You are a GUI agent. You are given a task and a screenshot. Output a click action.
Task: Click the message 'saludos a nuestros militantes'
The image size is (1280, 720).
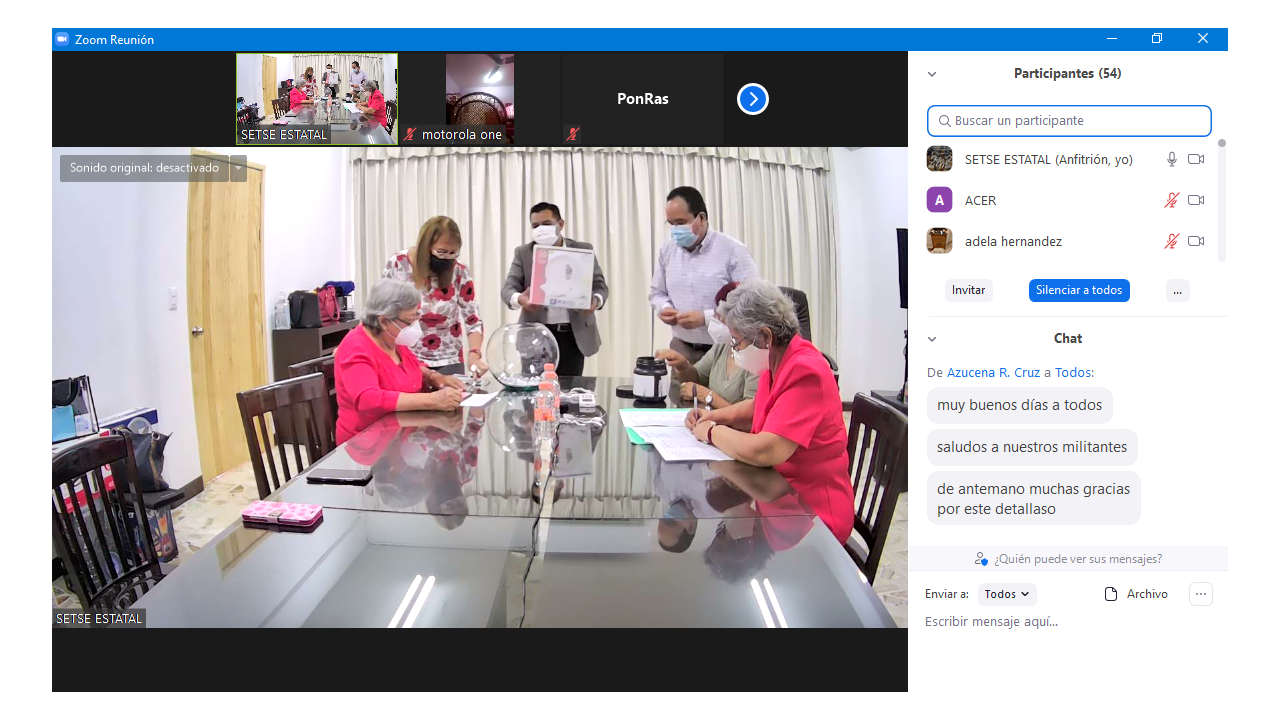pyautogui.click(x=1032, y=447)
